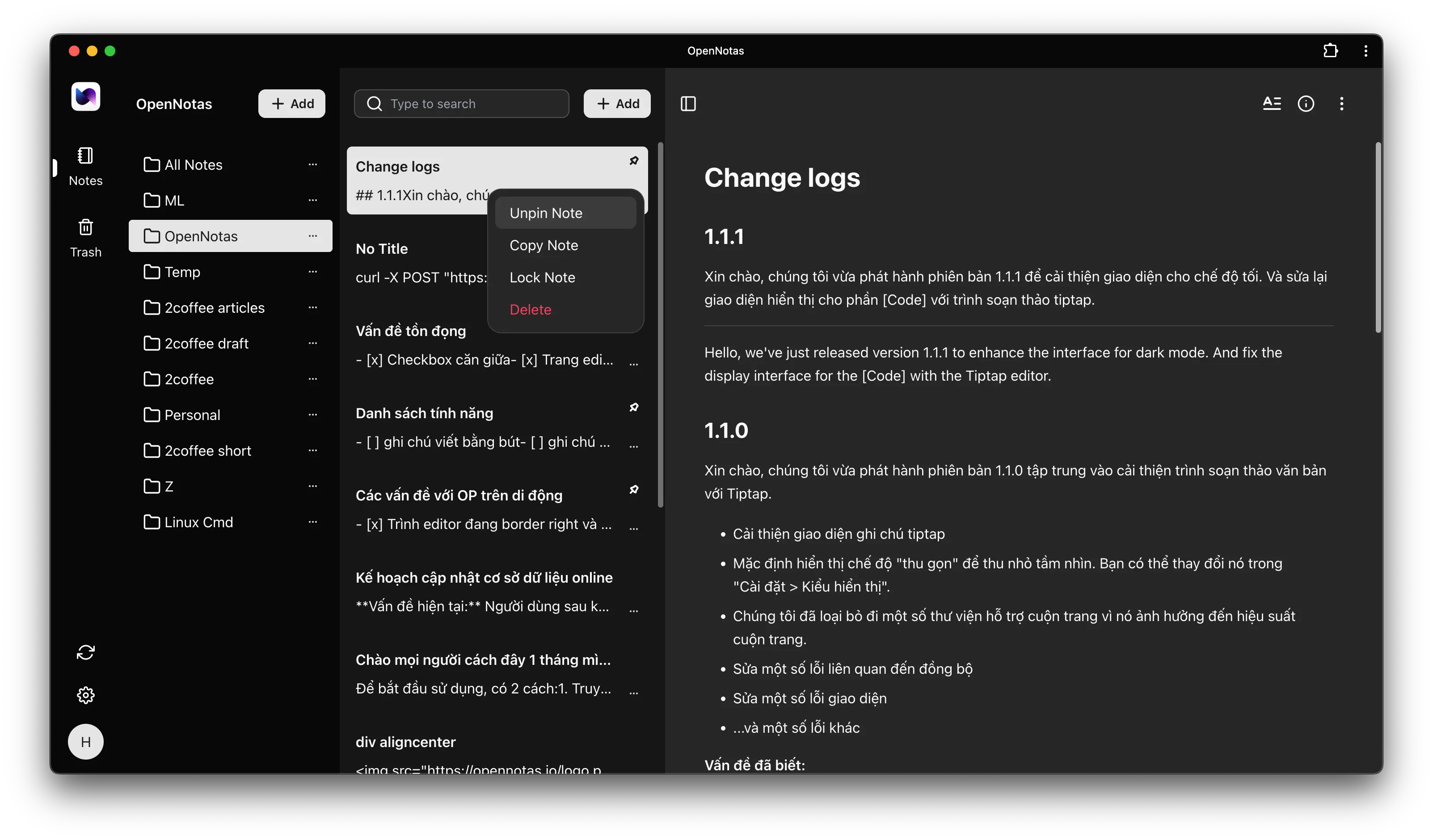
Task: Select the Temp folder
Action: click(x=230, y=272)
